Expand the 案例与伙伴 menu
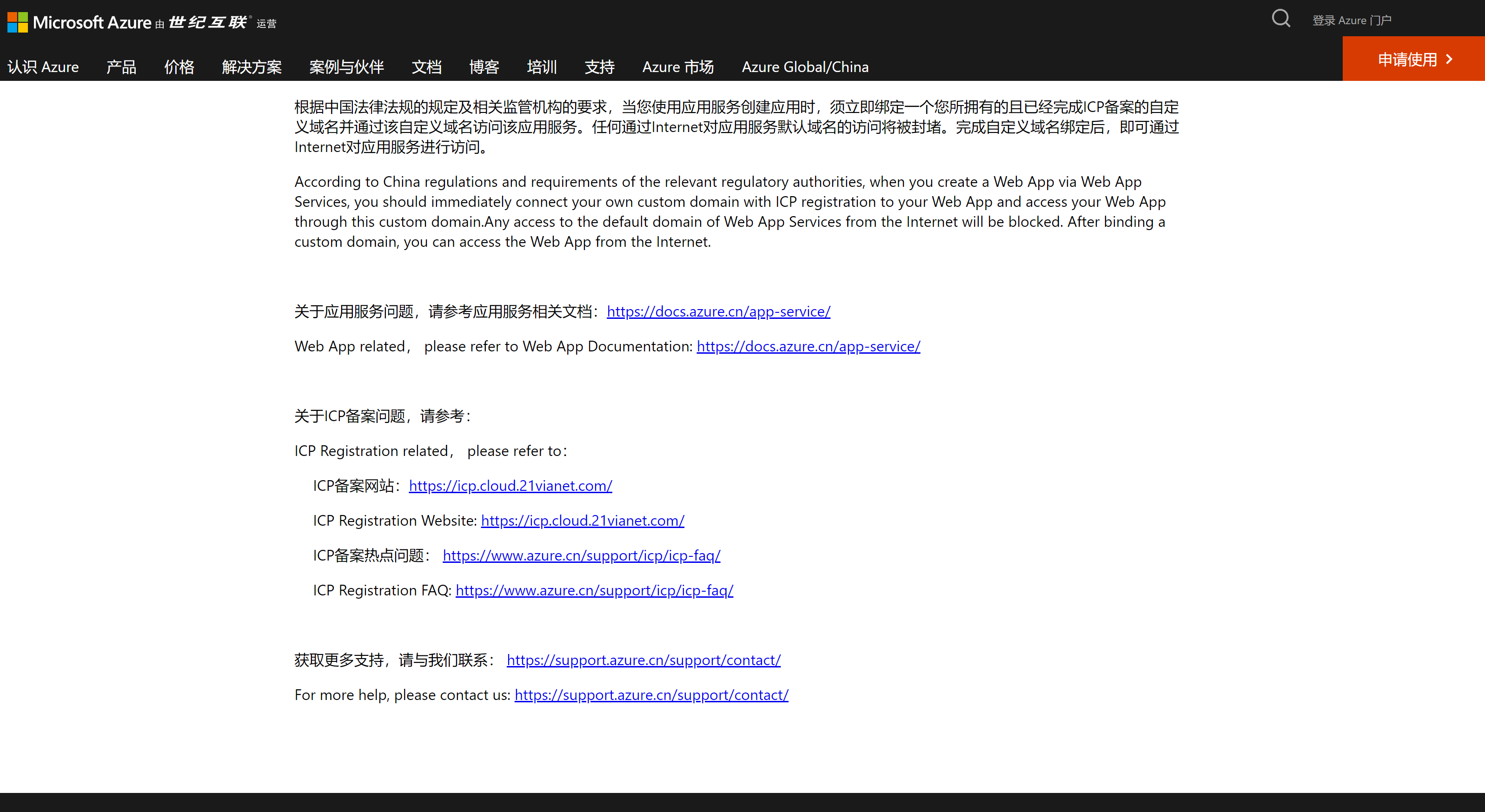This screenshot has height=812, width=1485. (346, 67)
